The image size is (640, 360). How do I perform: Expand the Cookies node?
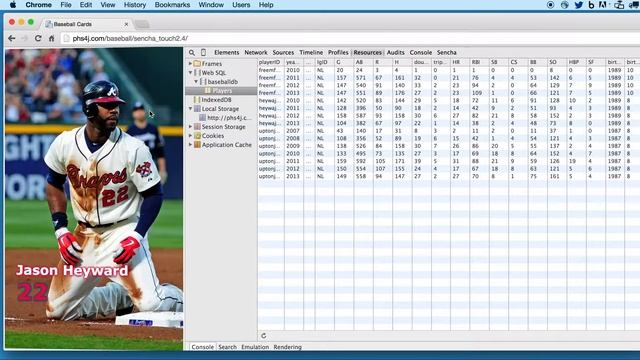[190, 136]
